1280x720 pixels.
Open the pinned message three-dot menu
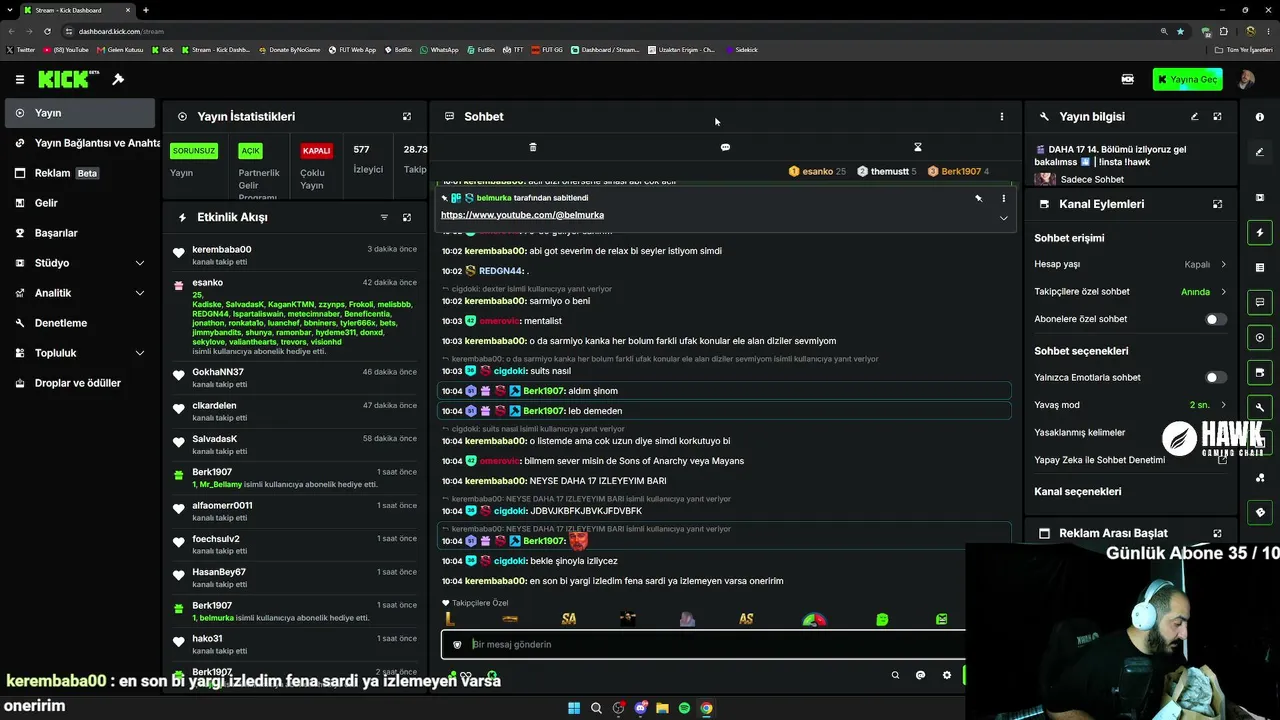pos(1004,198)
